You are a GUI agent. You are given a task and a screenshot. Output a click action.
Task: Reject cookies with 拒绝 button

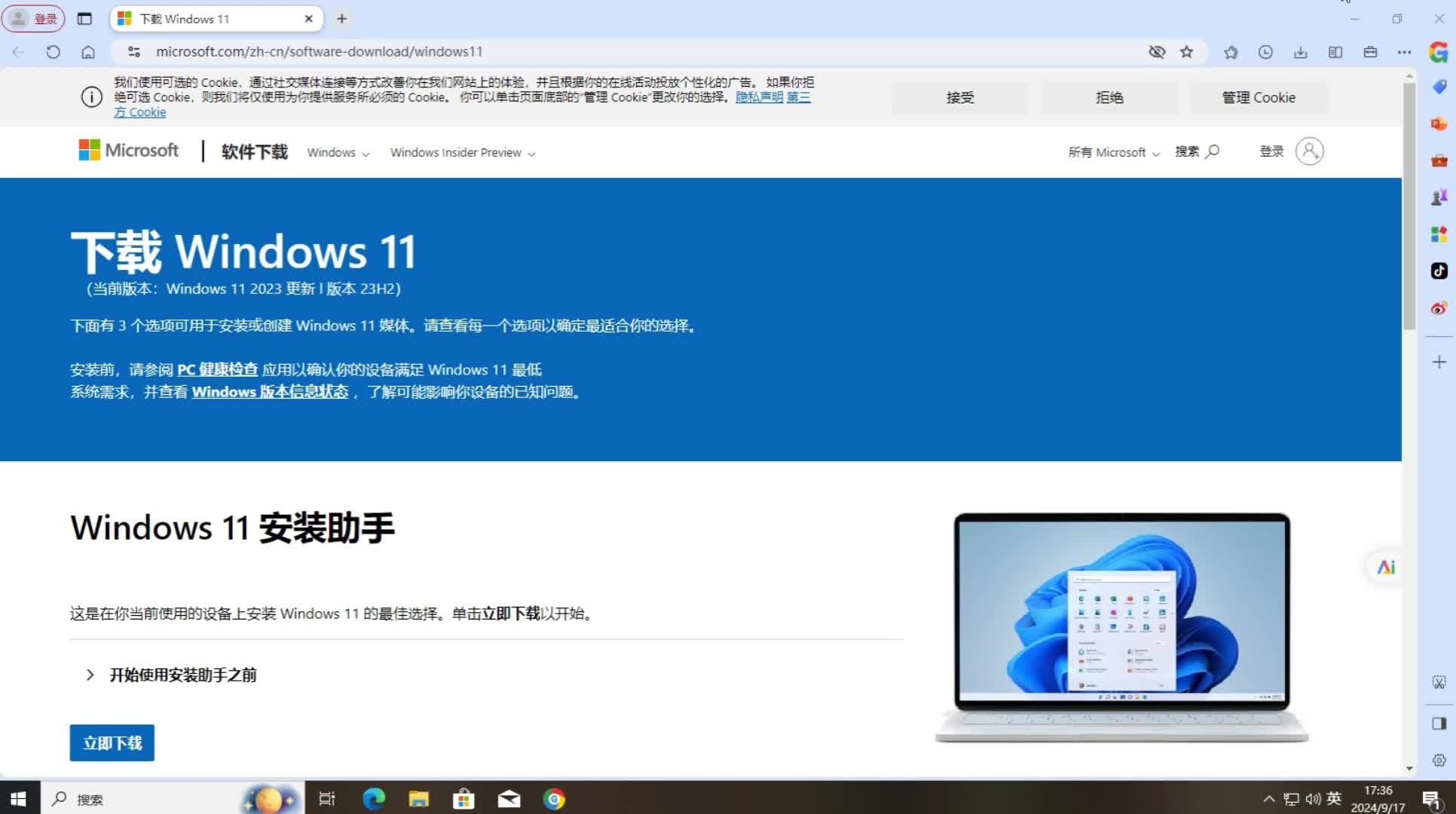point(1109,97)
